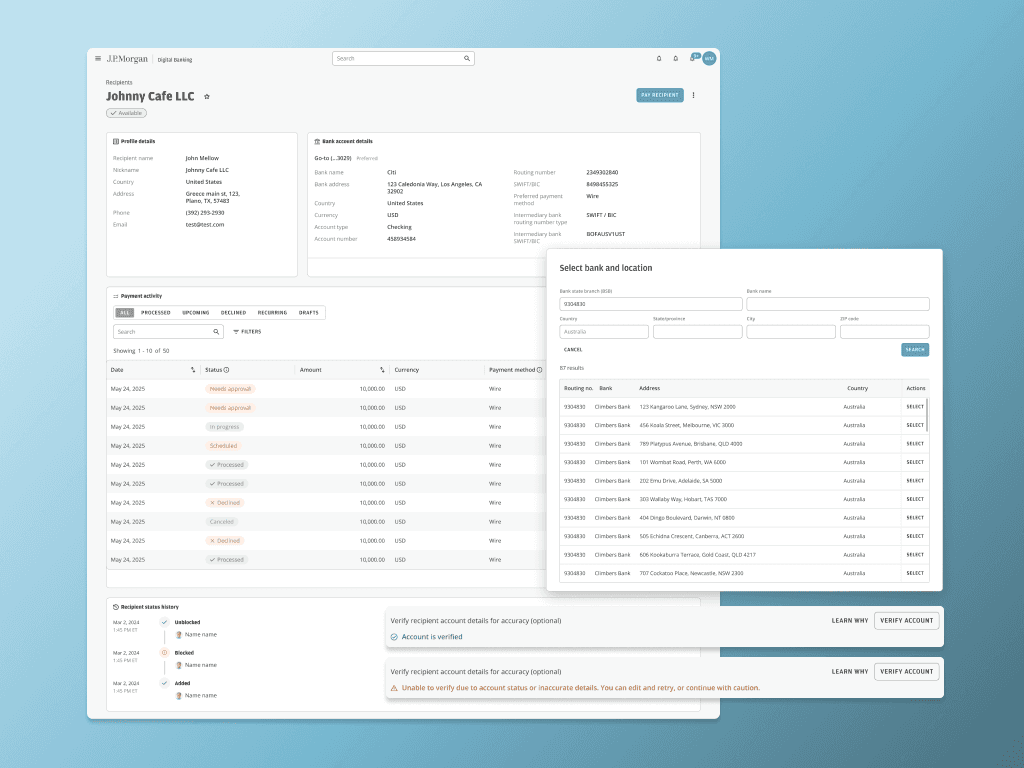Select bank at 456 Koala Street, Melbourne
Image resolution: width=1024 pixels, height=768 pixels.
click(915, 425)
